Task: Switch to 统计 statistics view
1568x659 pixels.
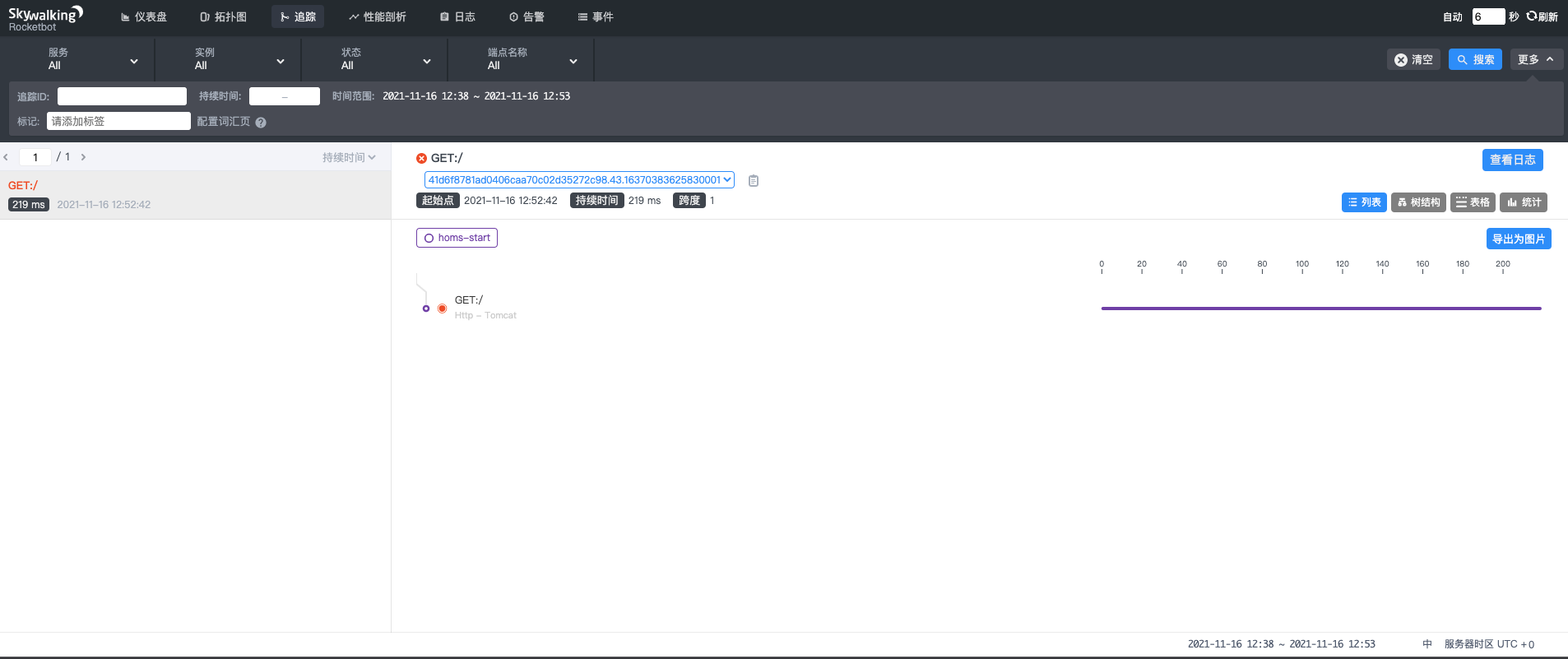Action: point(1524,202)
